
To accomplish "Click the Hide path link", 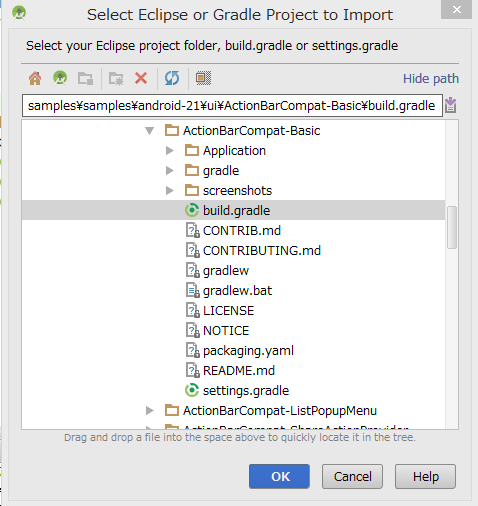I will [431, 79].
